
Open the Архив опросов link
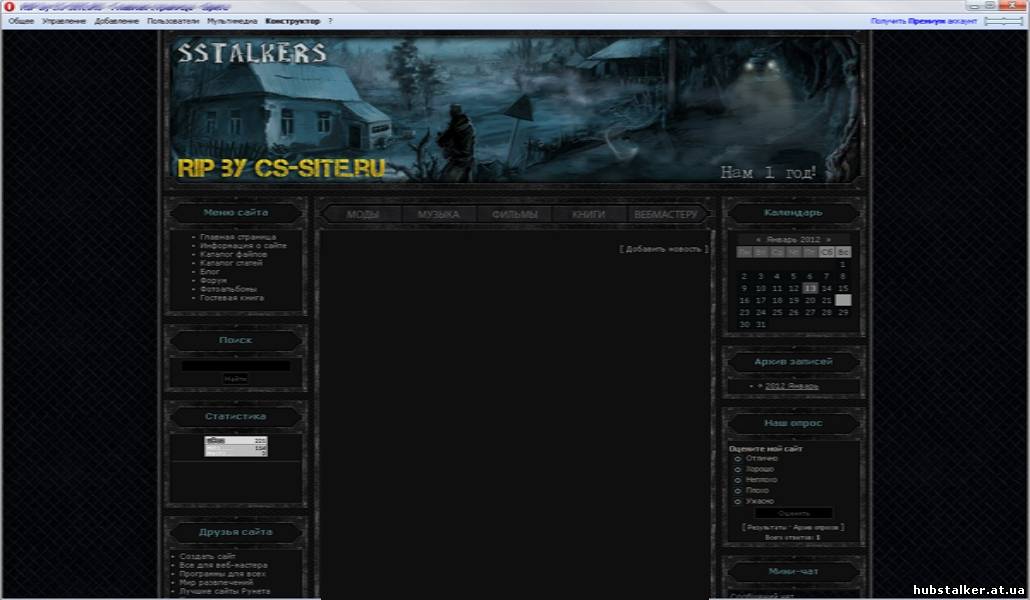pos(816,528)
